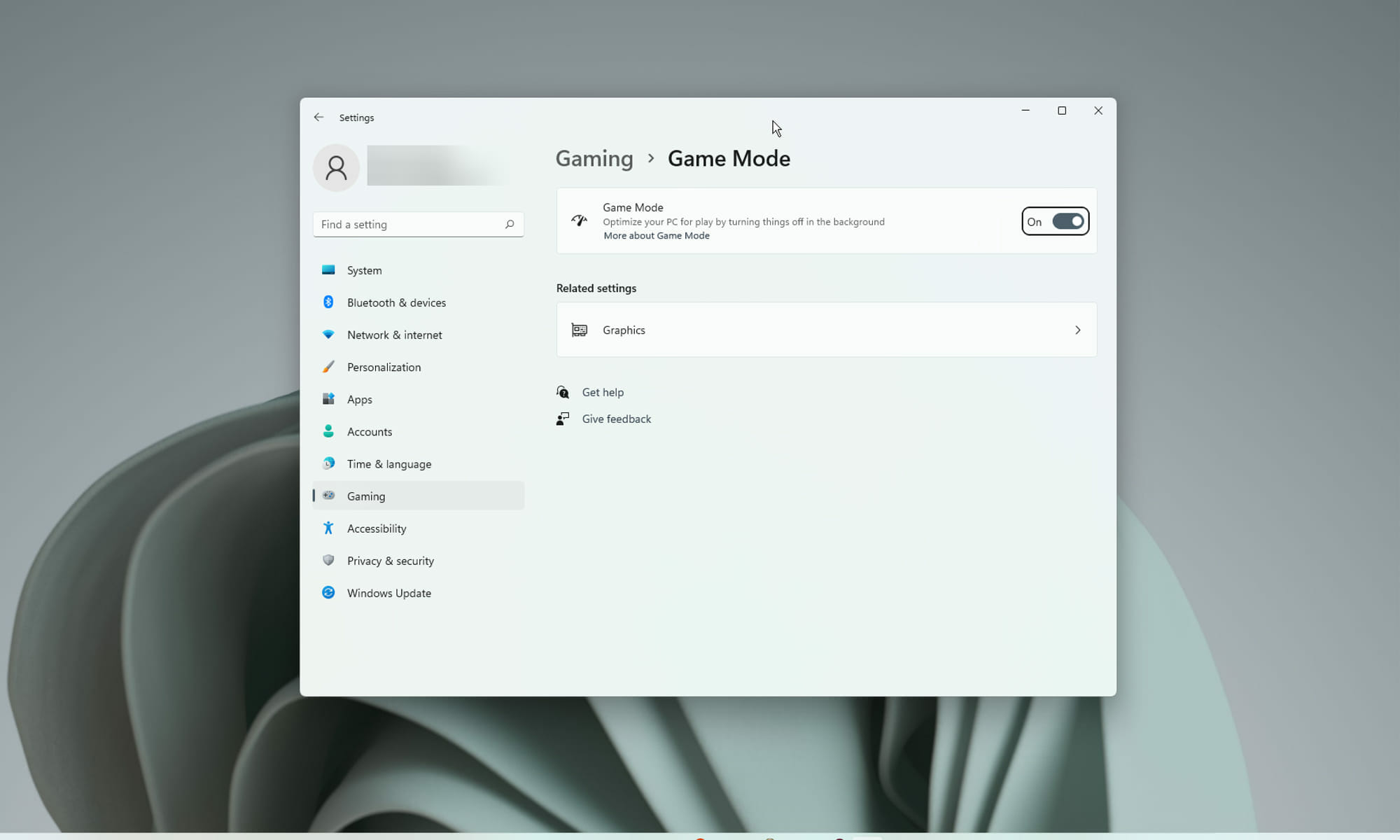Click the System monitor icon in sidebar

(328, 269)
